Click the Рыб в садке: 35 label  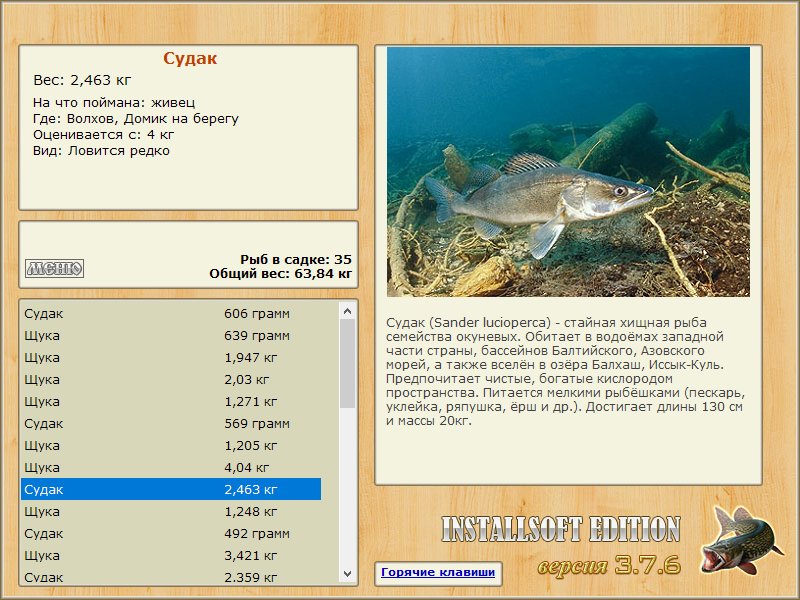tap(296, 259)
